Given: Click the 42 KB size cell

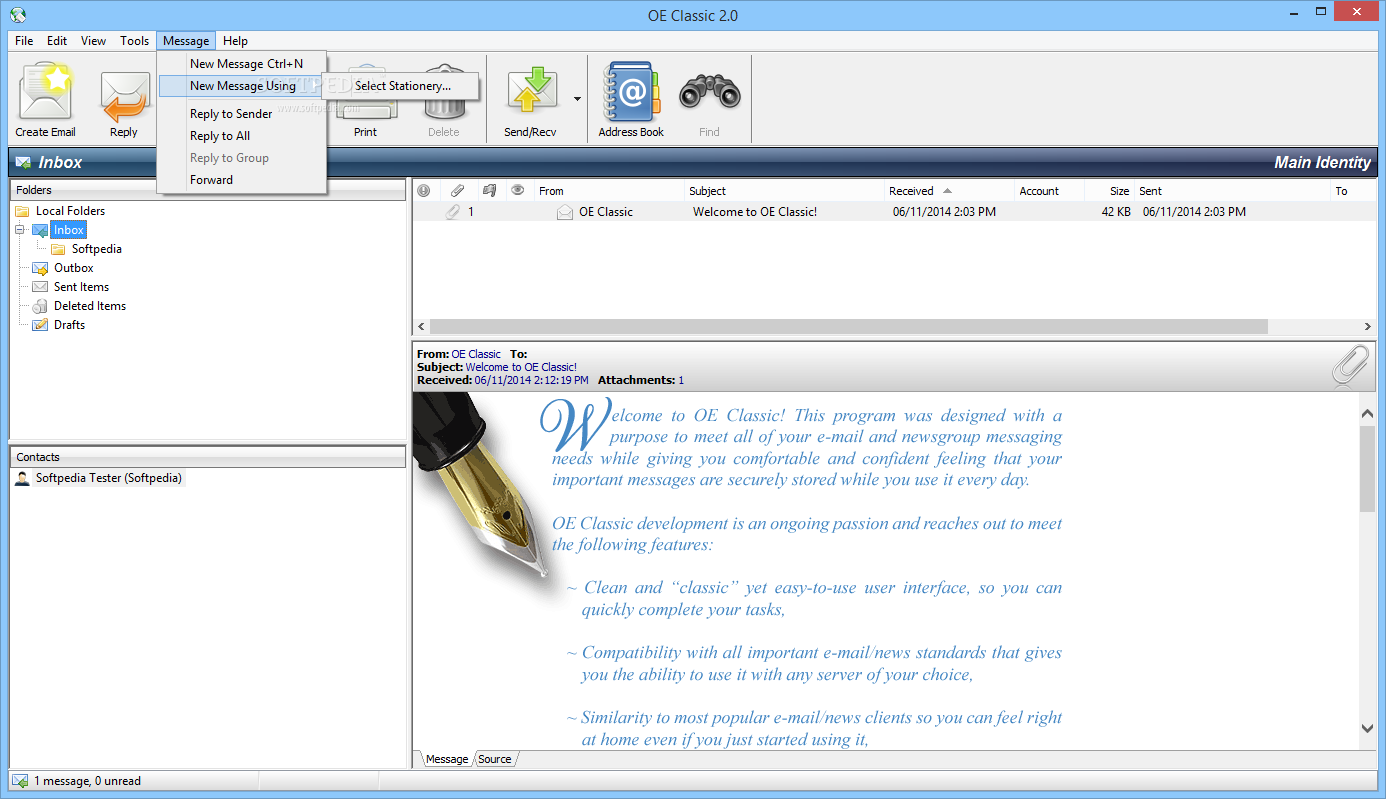Looking at the screenshot, I should [1116, 212].
